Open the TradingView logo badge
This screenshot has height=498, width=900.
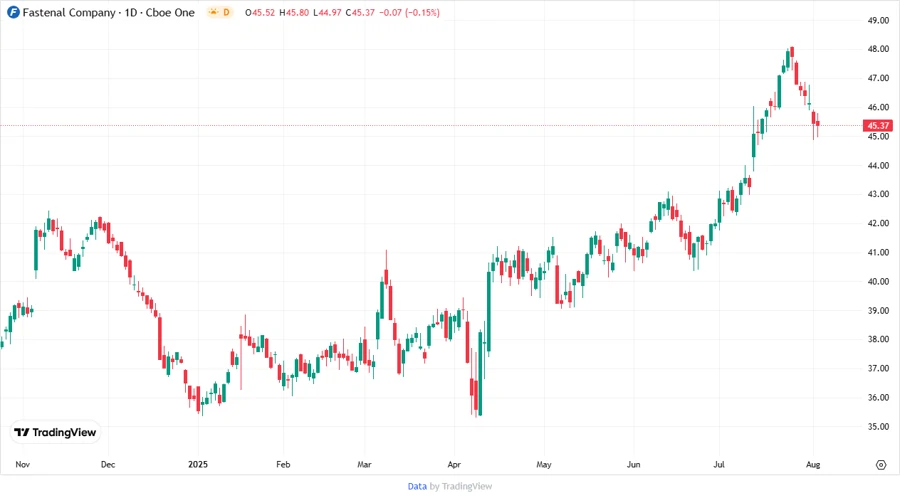(55, 432)
